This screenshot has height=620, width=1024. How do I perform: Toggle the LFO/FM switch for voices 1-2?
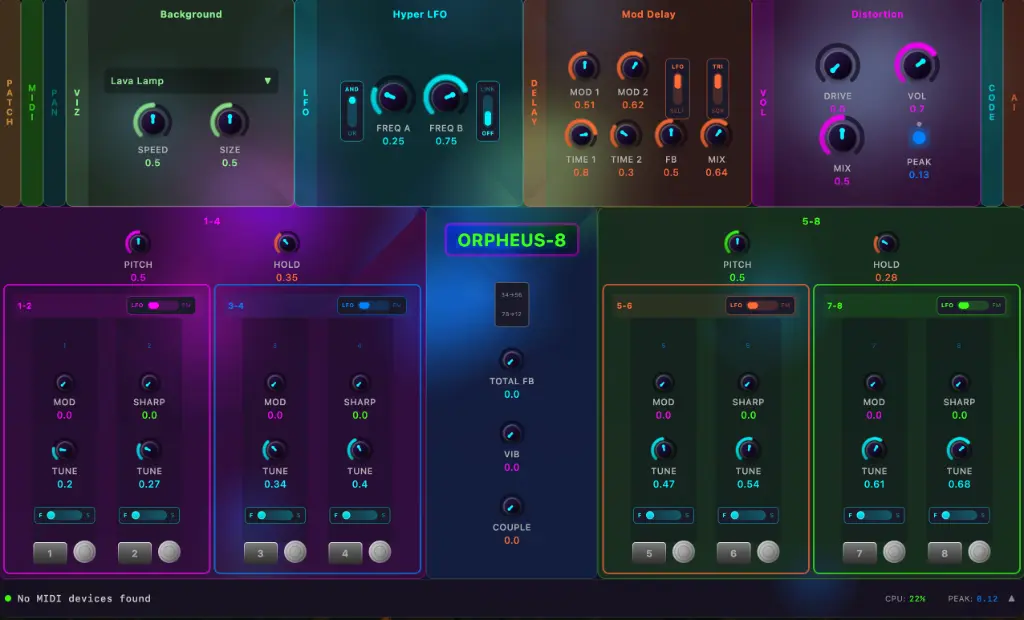pos(160,306)
